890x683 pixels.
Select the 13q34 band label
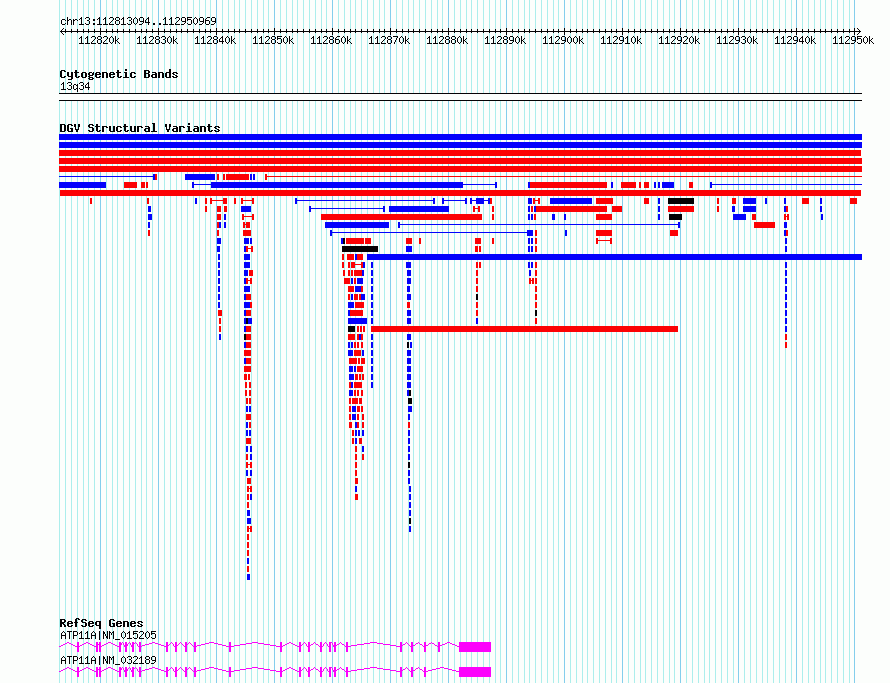(75, 86)
